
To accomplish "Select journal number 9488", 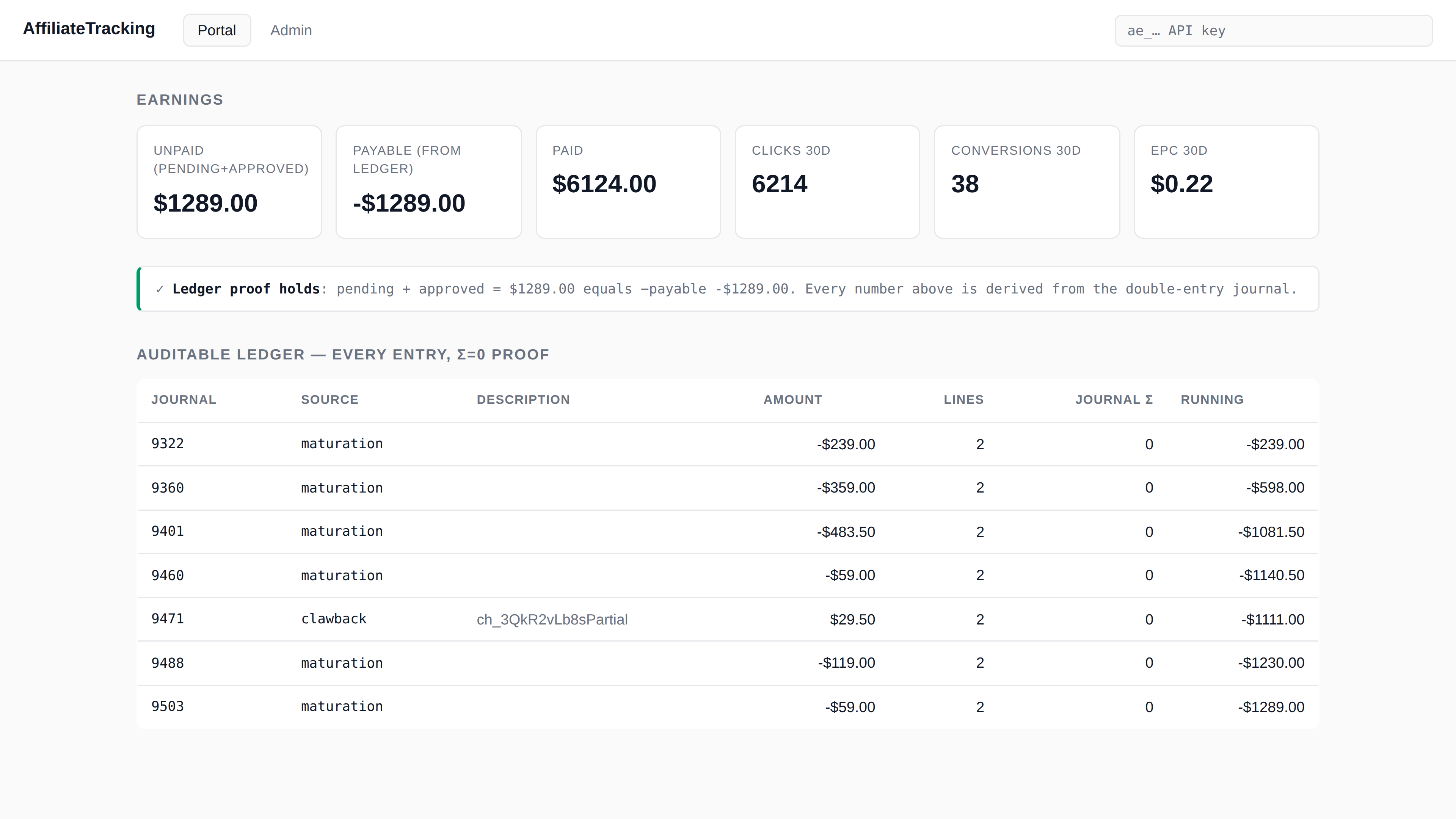I will [x=167, y=663].
